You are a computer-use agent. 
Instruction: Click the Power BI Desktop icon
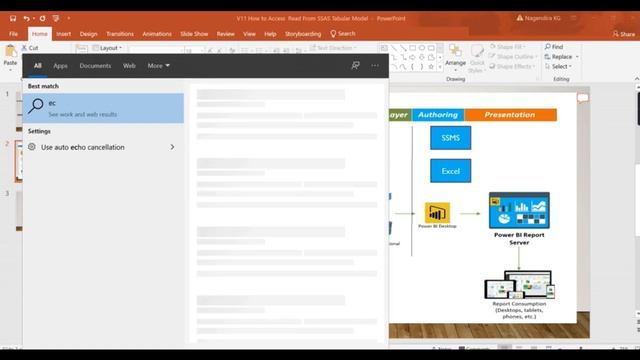click(x=437, y=213)
